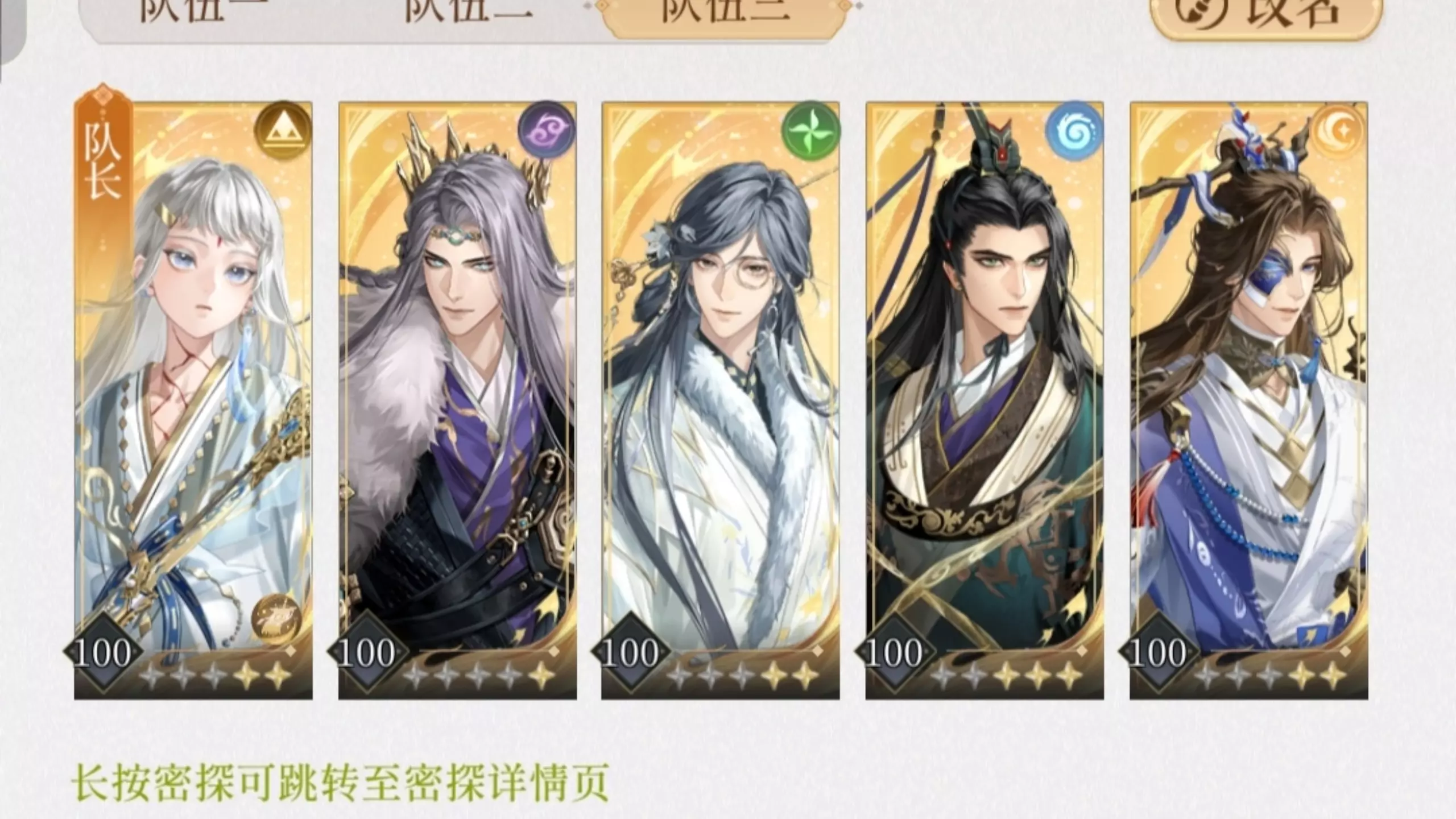Tap the star rating on the eye-patch card
Screen dimensions: 1456x819
pos(1270,676)
